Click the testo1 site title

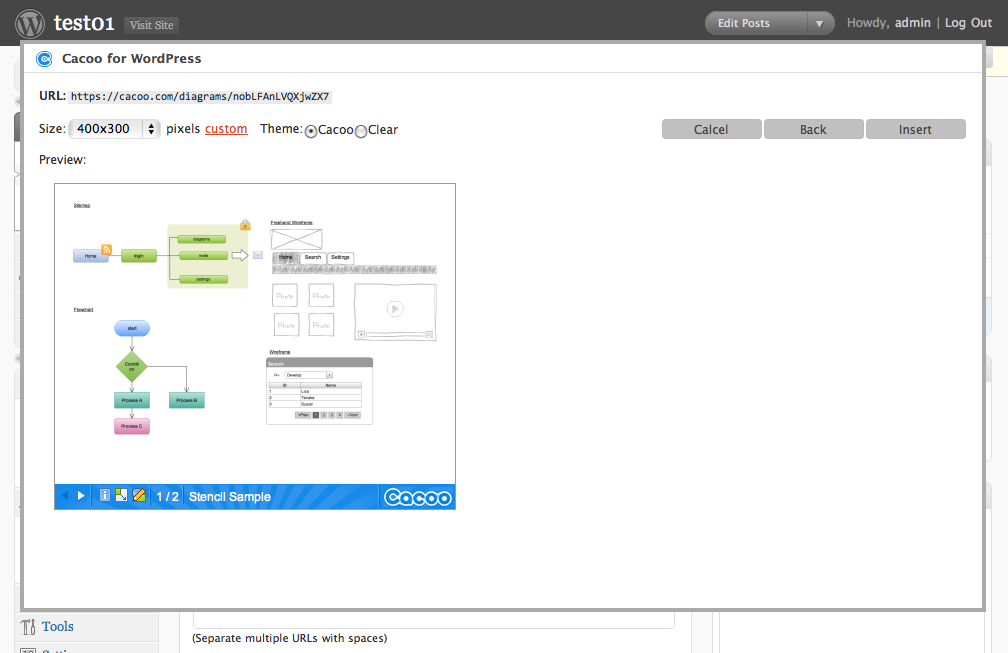pyautogui.click(x=84, y=23)
